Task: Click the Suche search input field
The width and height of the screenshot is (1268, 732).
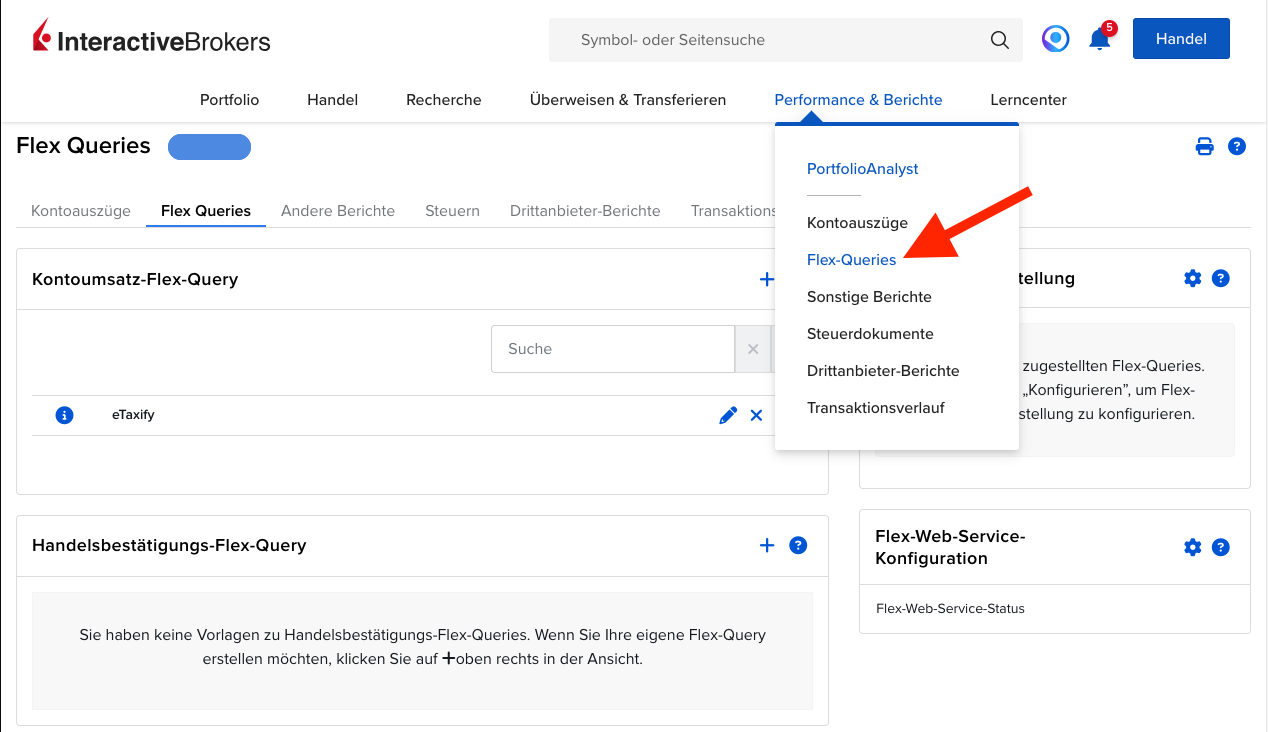Action: click(x=612, y=349)
